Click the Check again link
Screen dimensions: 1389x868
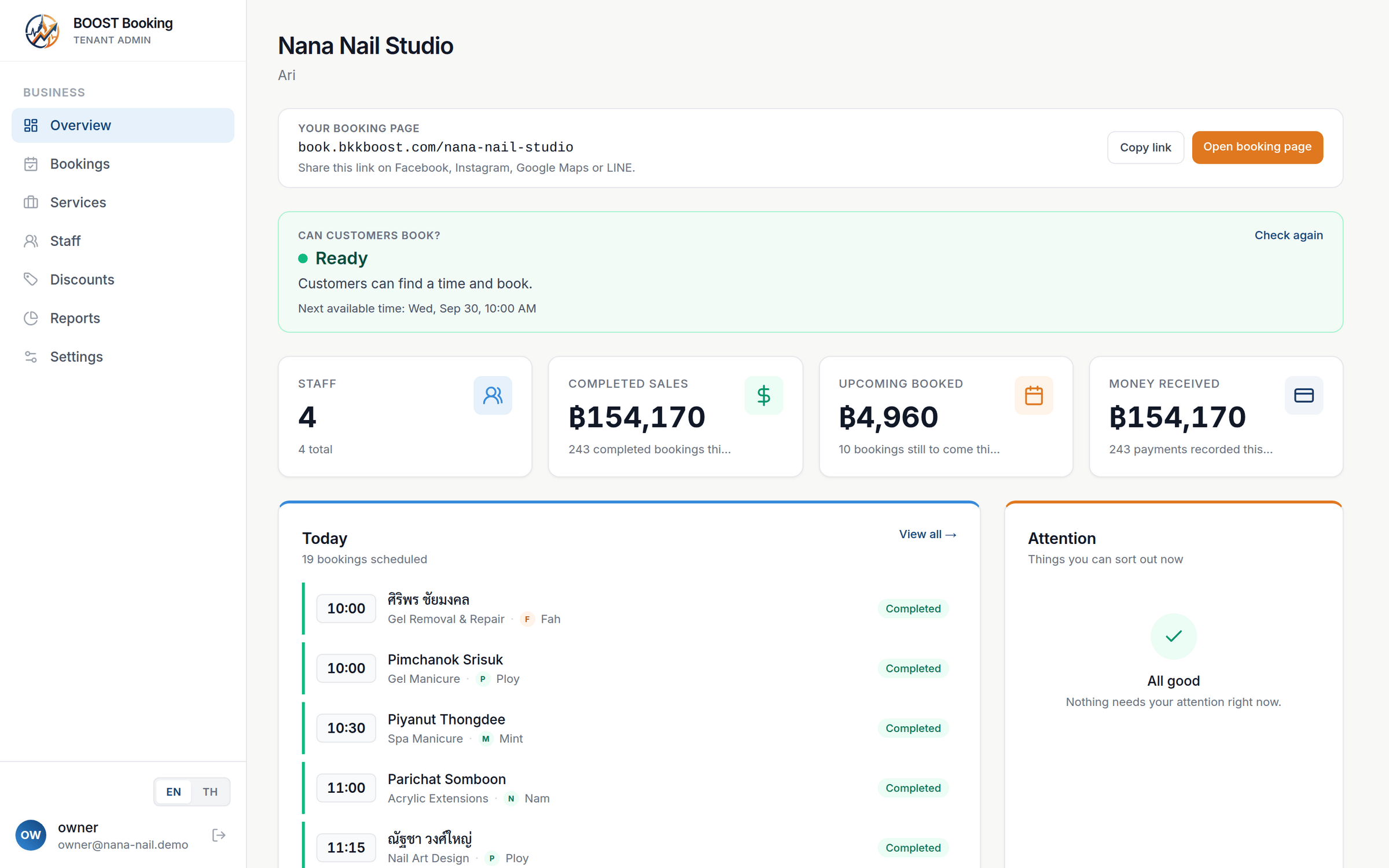[1288, 235]
